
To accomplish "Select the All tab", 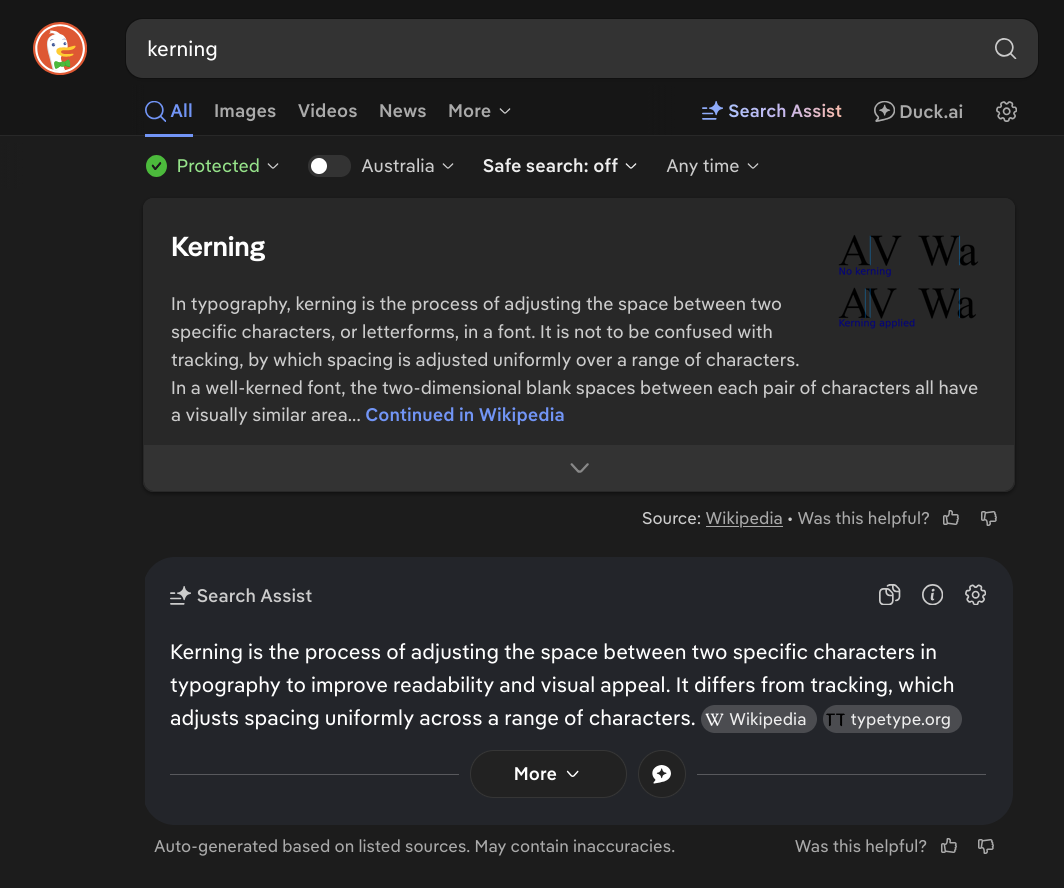I will pyautogui.click(x=169, y=111).
